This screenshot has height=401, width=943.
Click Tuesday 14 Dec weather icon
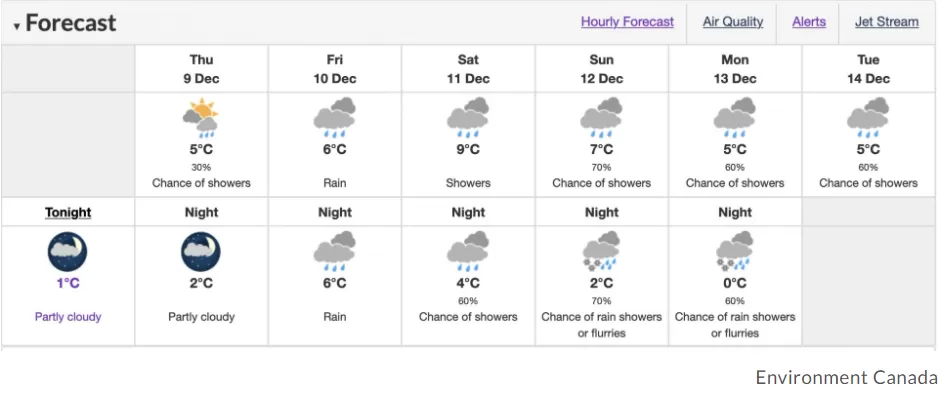[x=868, y=118]
